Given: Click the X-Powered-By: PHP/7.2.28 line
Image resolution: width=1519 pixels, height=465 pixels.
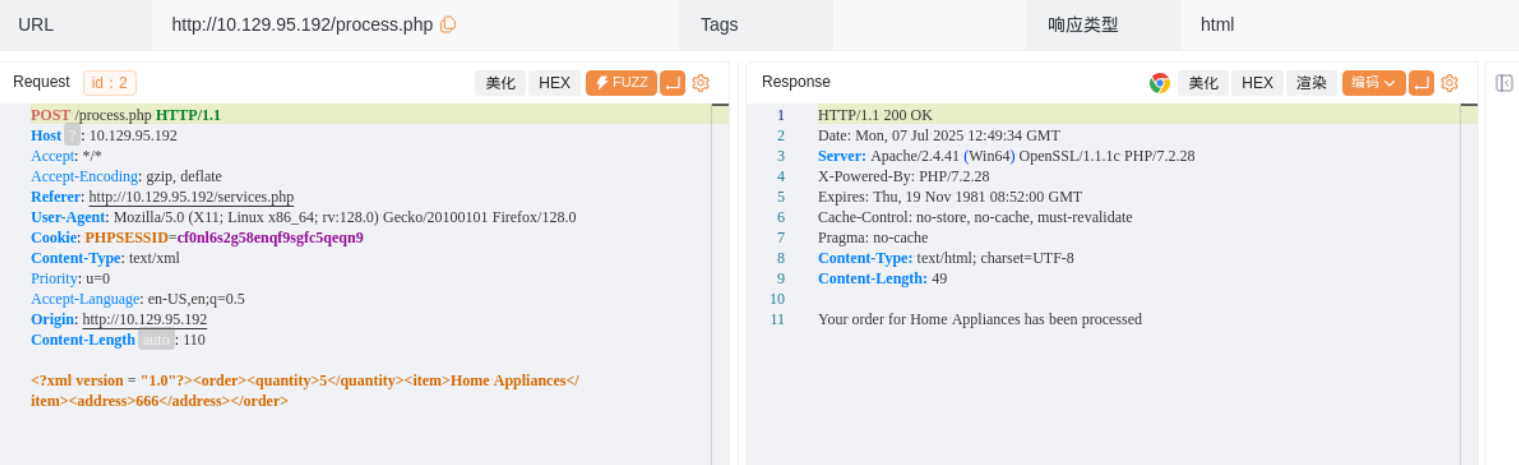Looking at the screenshot, I should pos(903,176).
